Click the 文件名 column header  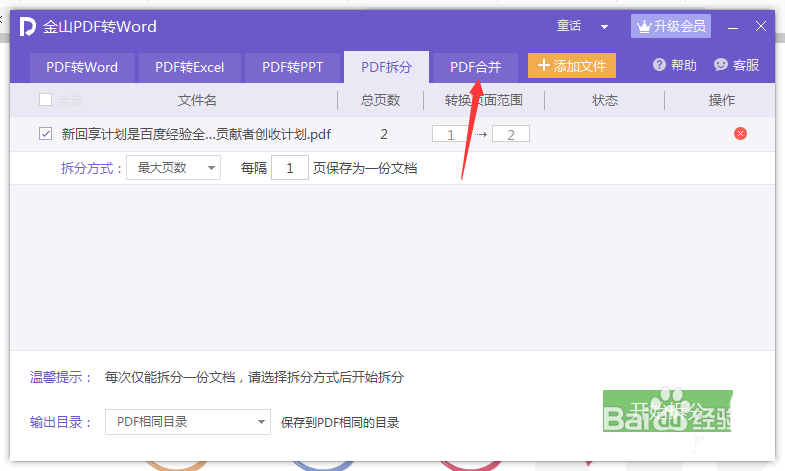coord(197,100)
